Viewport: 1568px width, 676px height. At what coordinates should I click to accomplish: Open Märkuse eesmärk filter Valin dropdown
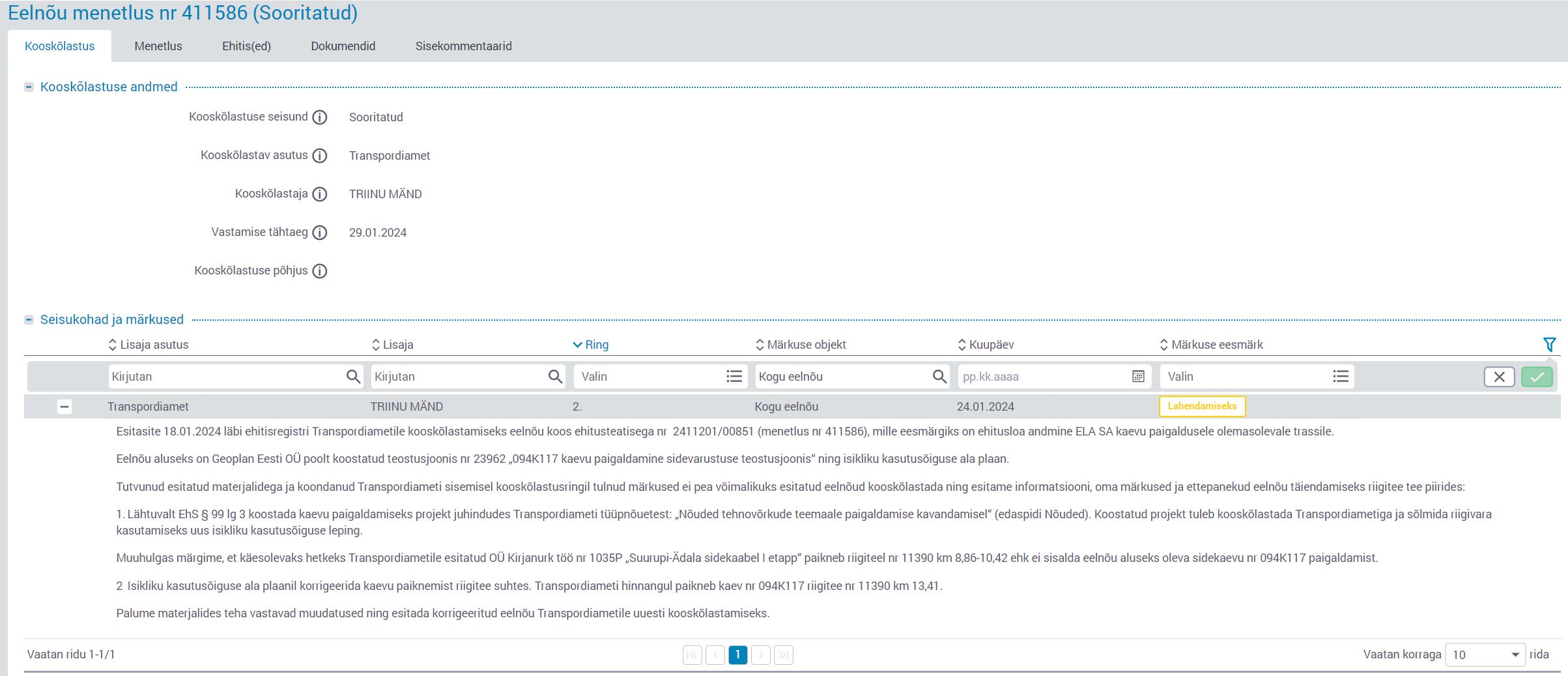1257,377
